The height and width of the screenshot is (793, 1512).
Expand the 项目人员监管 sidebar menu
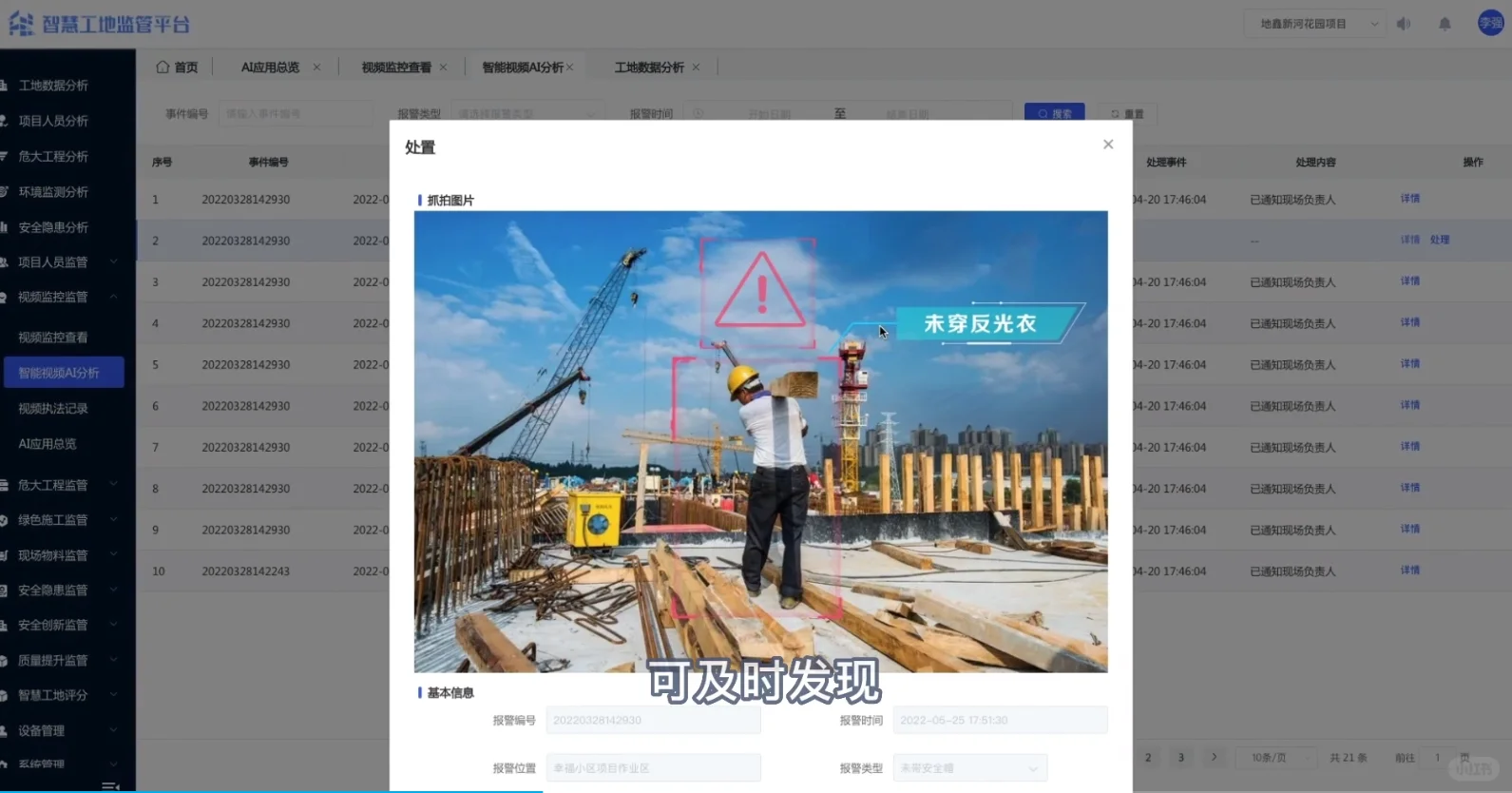[x=113, y=261]
